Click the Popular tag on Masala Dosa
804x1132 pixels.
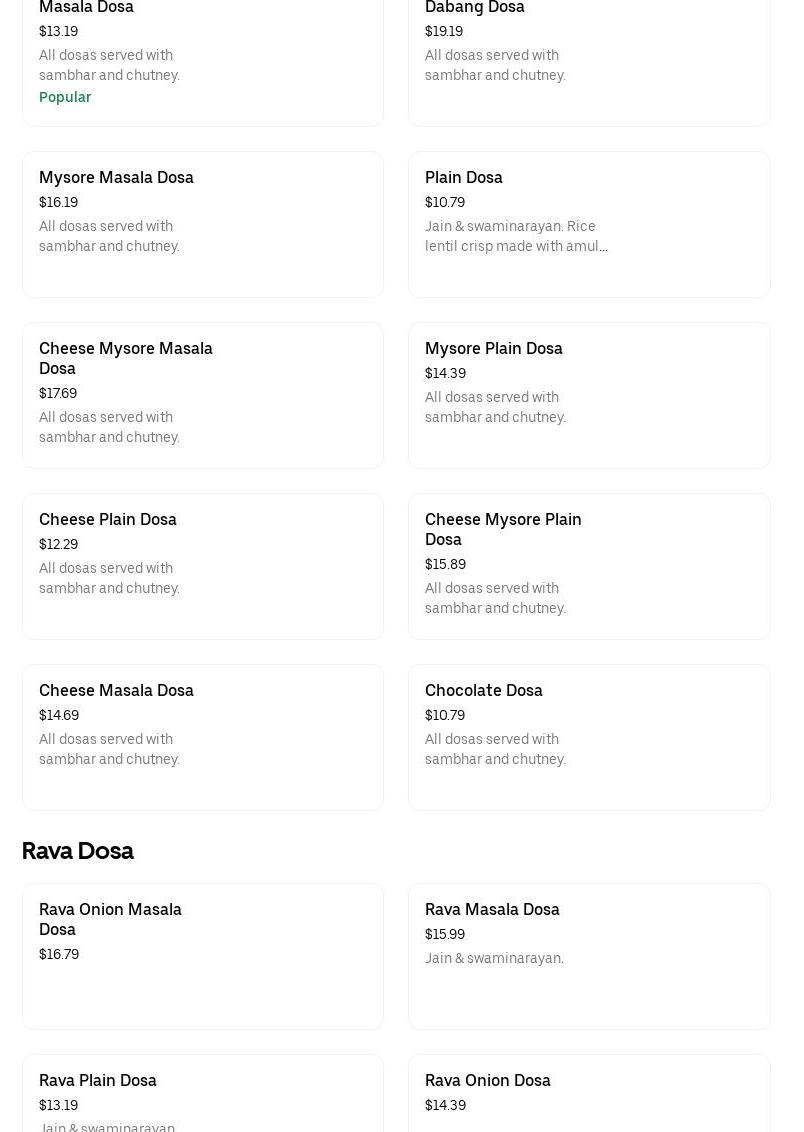coord(65,97)
